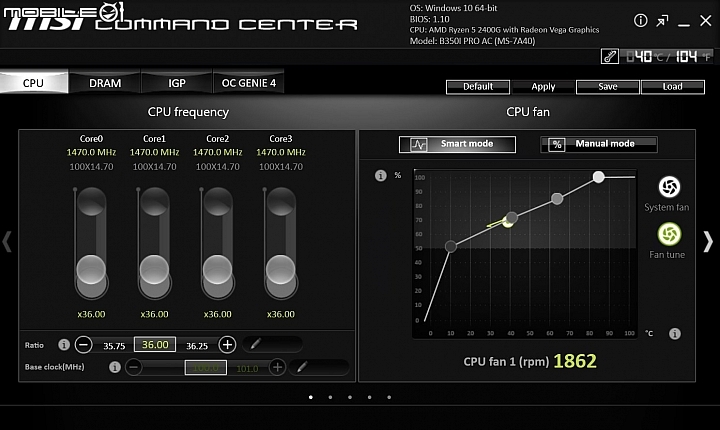Click the detach window arrow icon

coord(662,21)
